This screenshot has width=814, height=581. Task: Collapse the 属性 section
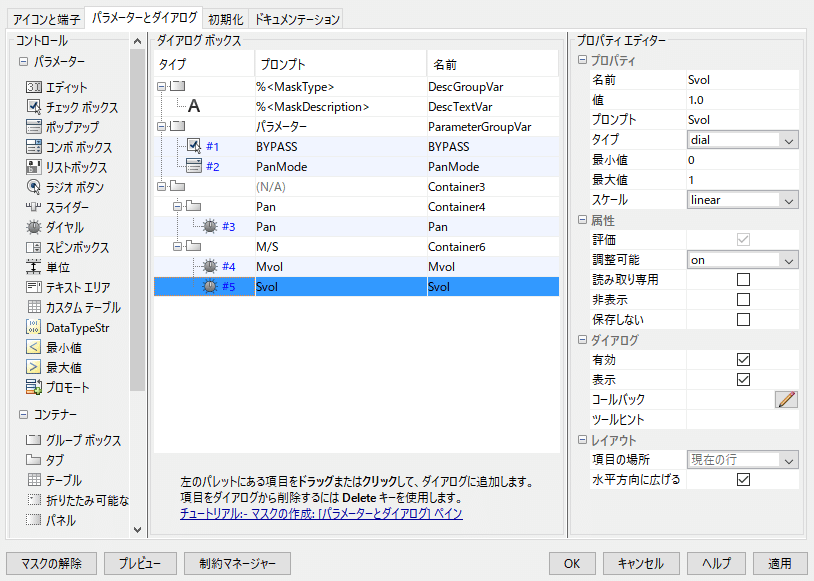pos(582,220)
